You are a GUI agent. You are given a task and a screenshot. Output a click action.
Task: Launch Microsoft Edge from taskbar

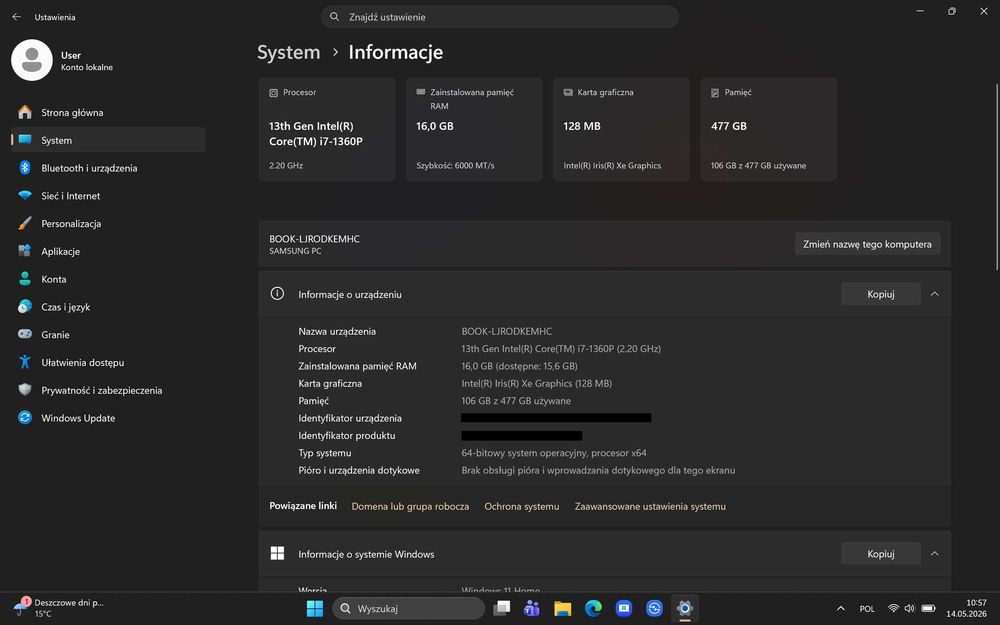click(592, 608)
